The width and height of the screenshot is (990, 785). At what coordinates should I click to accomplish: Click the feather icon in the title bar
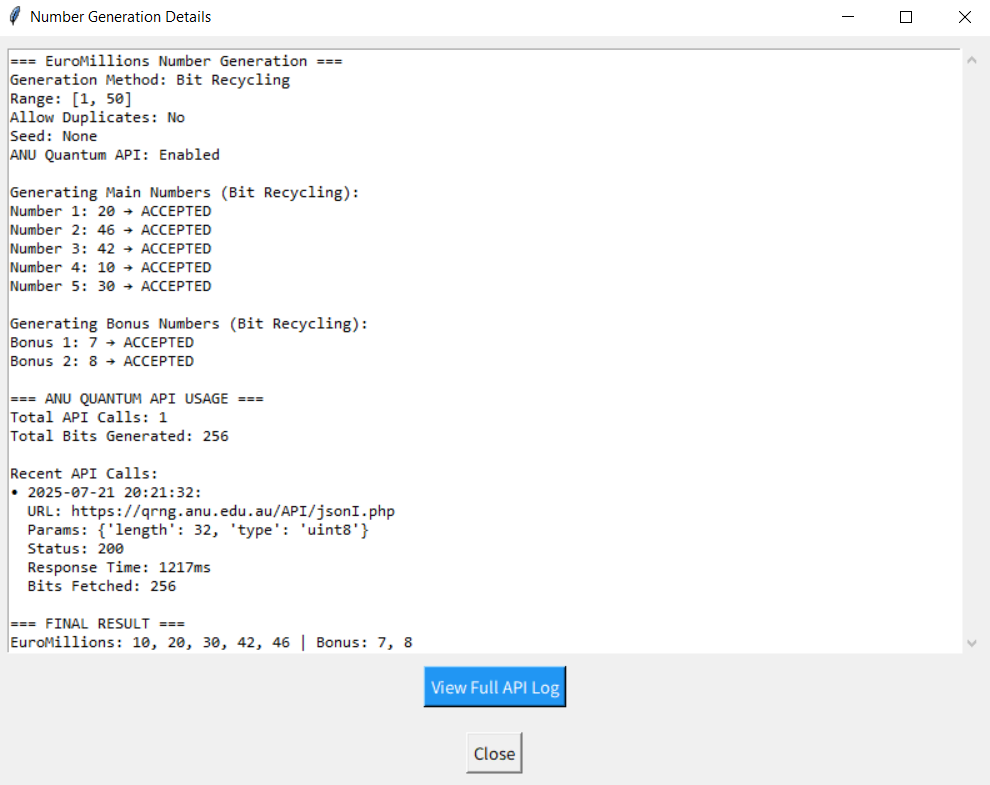click(15, 16)
